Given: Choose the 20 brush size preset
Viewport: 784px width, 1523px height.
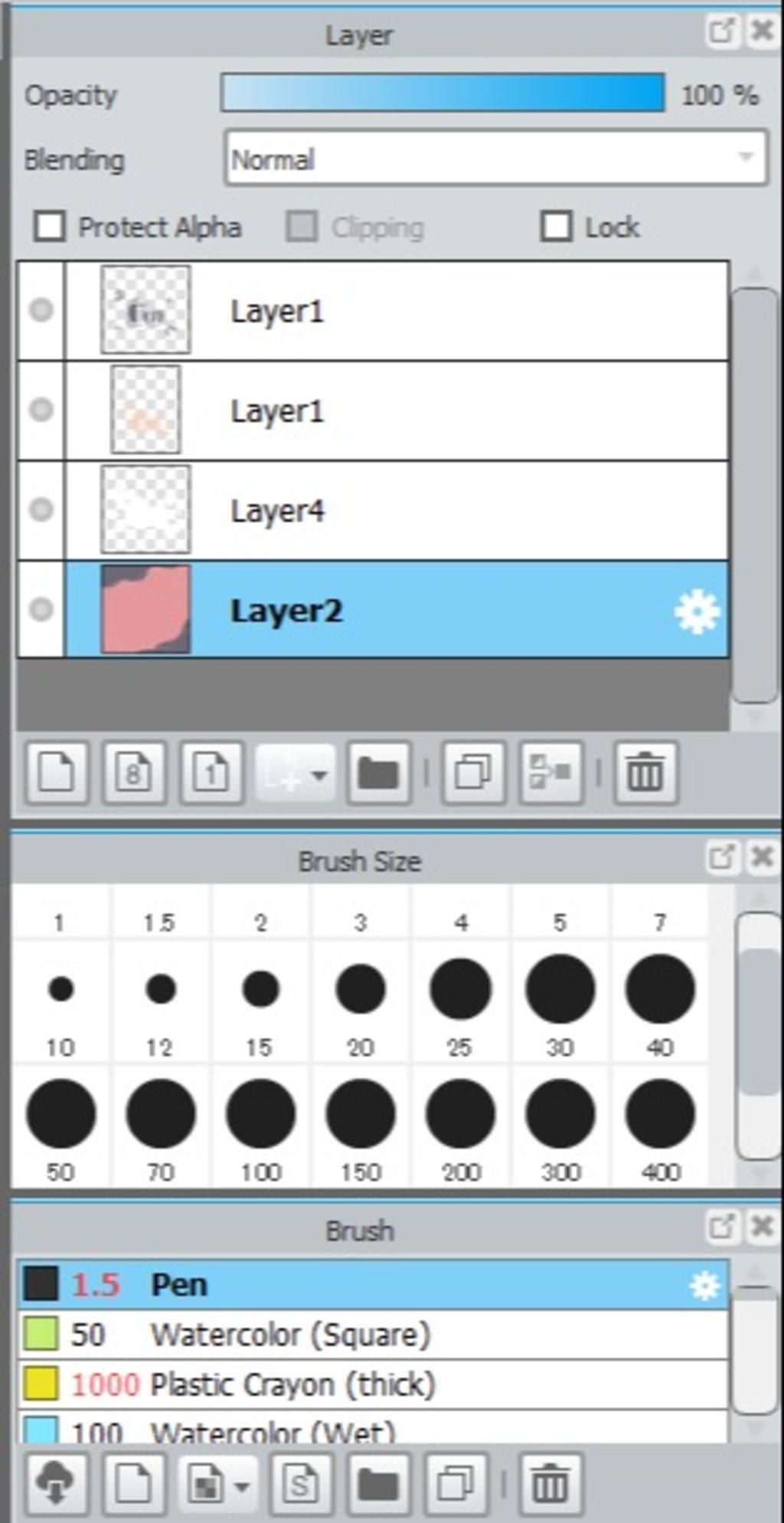Looking at the screenshot, I should [361, 989].
